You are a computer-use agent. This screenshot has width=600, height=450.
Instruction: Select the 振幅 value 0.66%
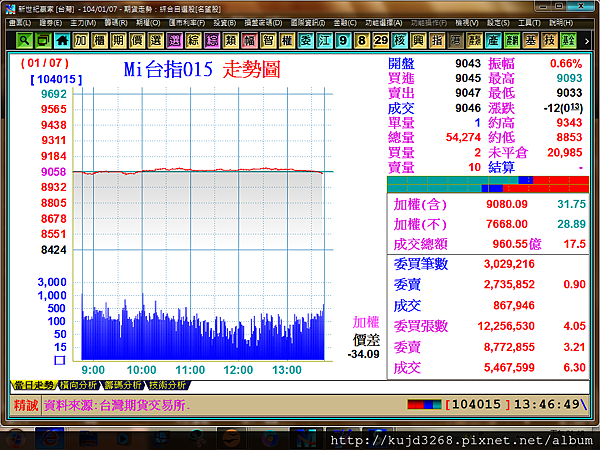[566, 63]
